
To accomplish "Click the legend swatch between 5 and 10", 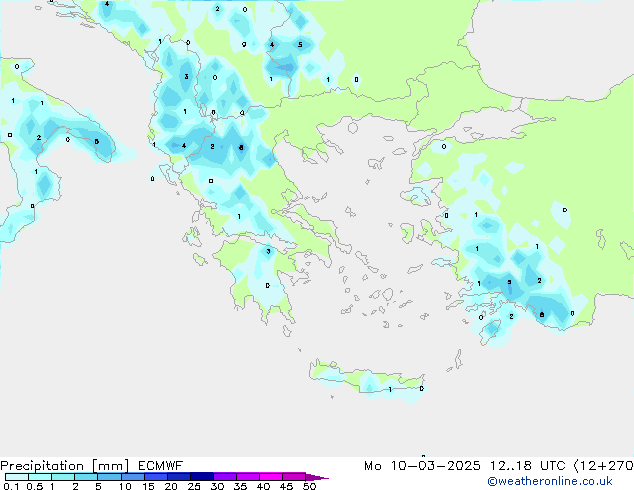I will coord(110,477).
